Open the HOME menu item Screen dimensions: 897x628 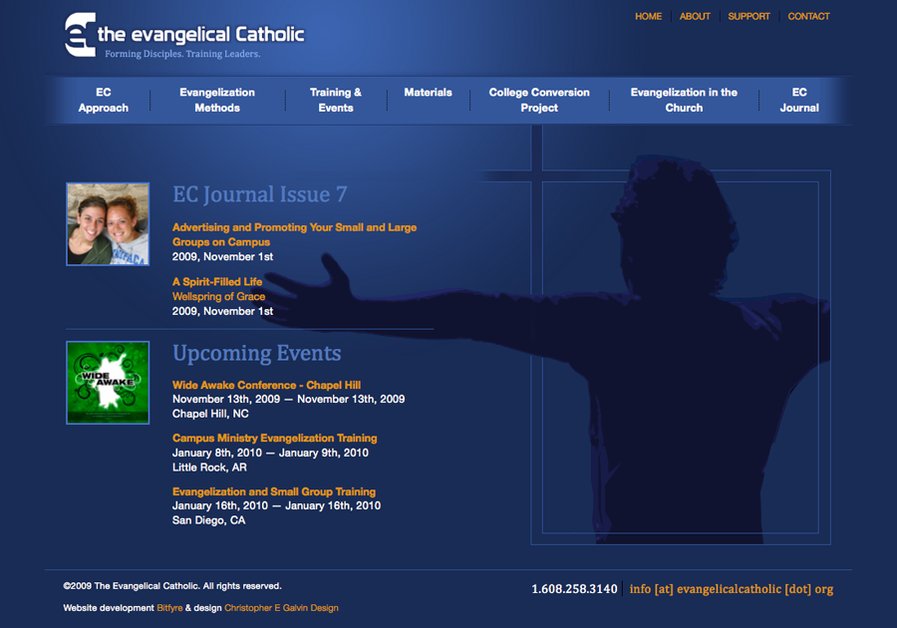(648, 16)
